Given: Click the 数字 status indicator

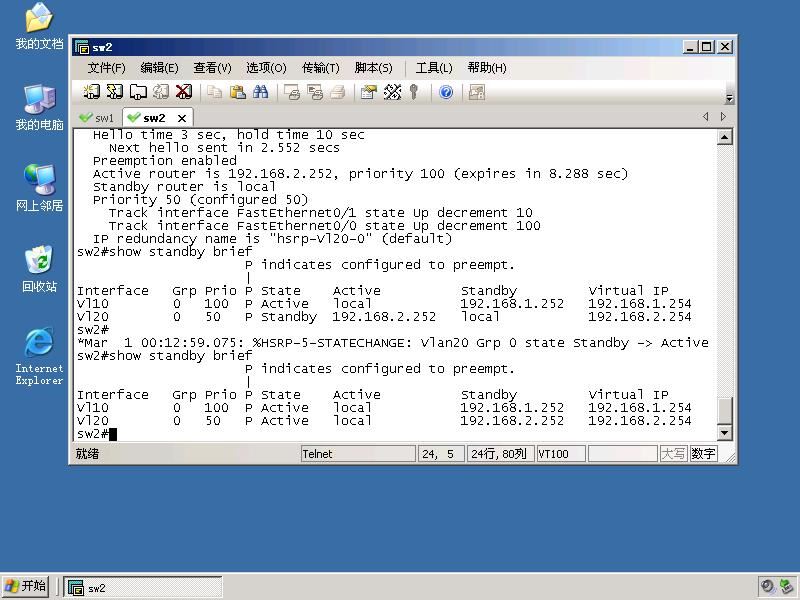Looking at the screenshot, I should pyautogui.click(x=704, y=454).
